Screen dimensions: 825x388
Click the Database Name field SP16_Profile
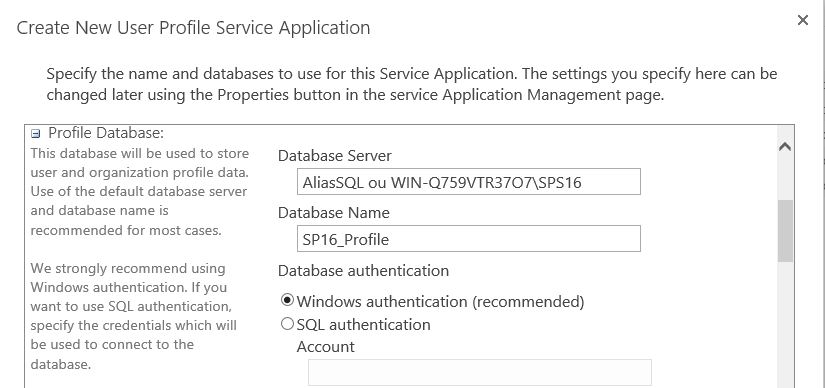click(x=468, y=238)
